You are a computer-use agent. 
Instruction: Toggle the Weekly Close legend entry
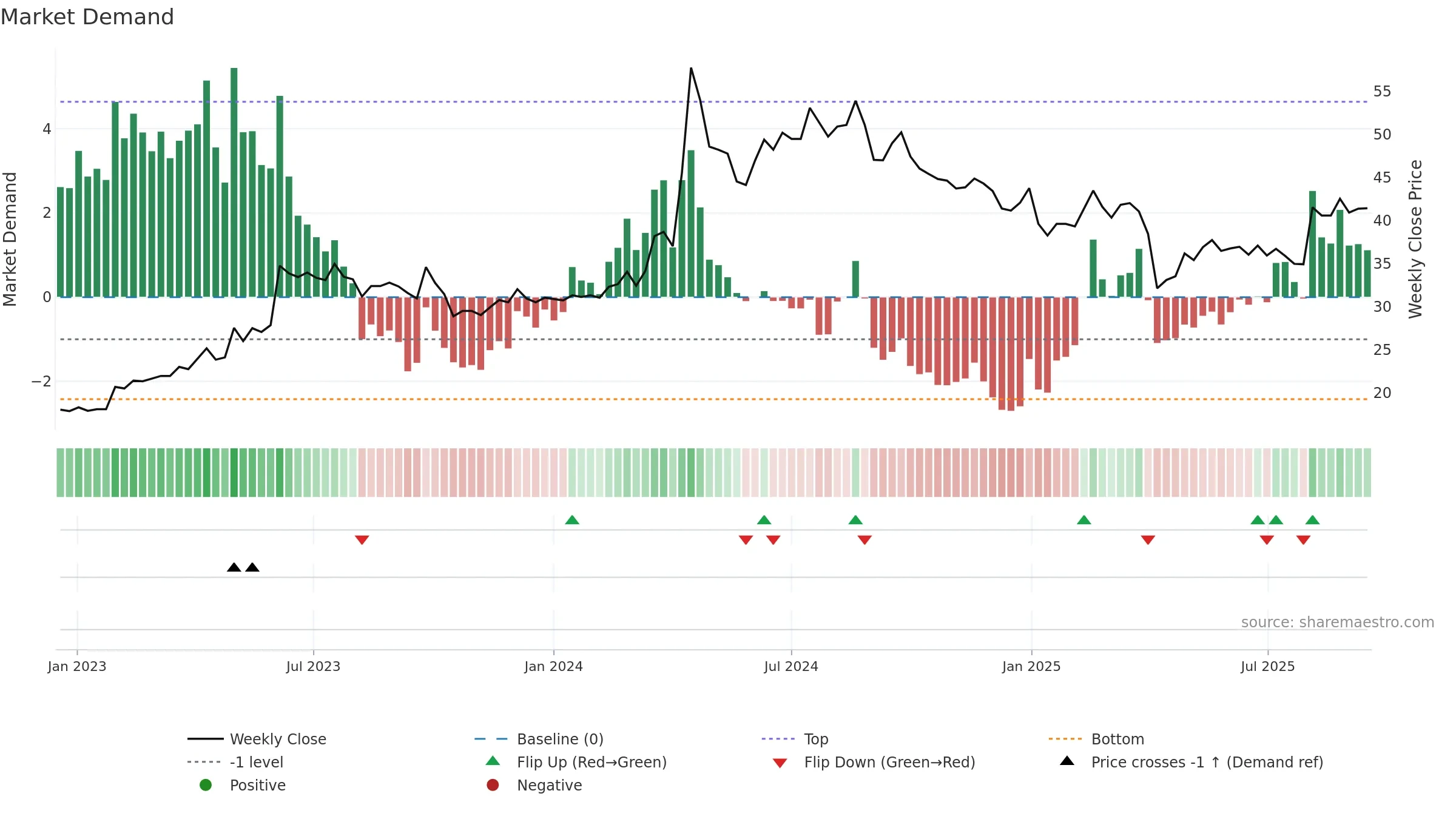257,739
